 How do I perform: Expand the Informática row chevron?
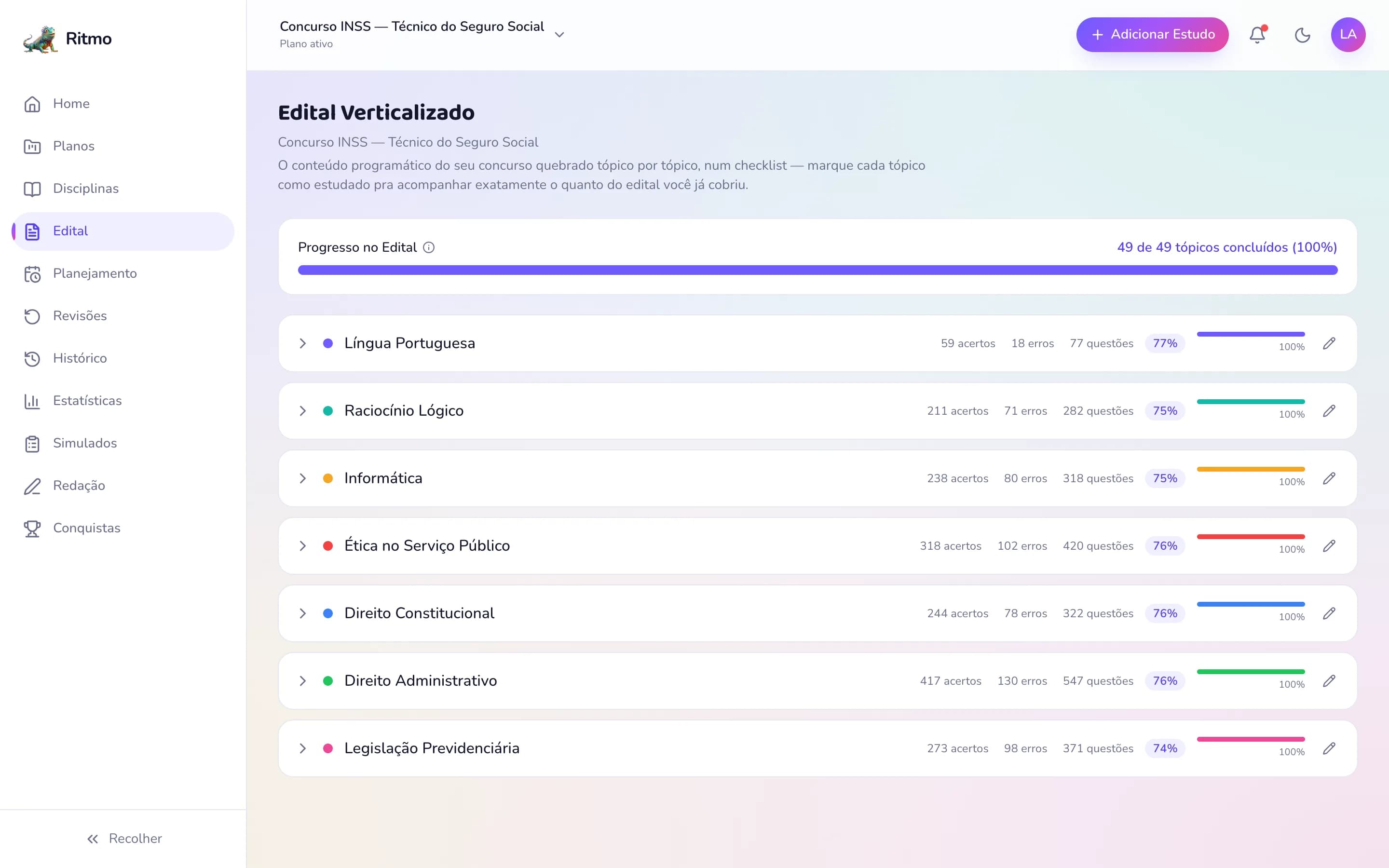coord(302,478)
